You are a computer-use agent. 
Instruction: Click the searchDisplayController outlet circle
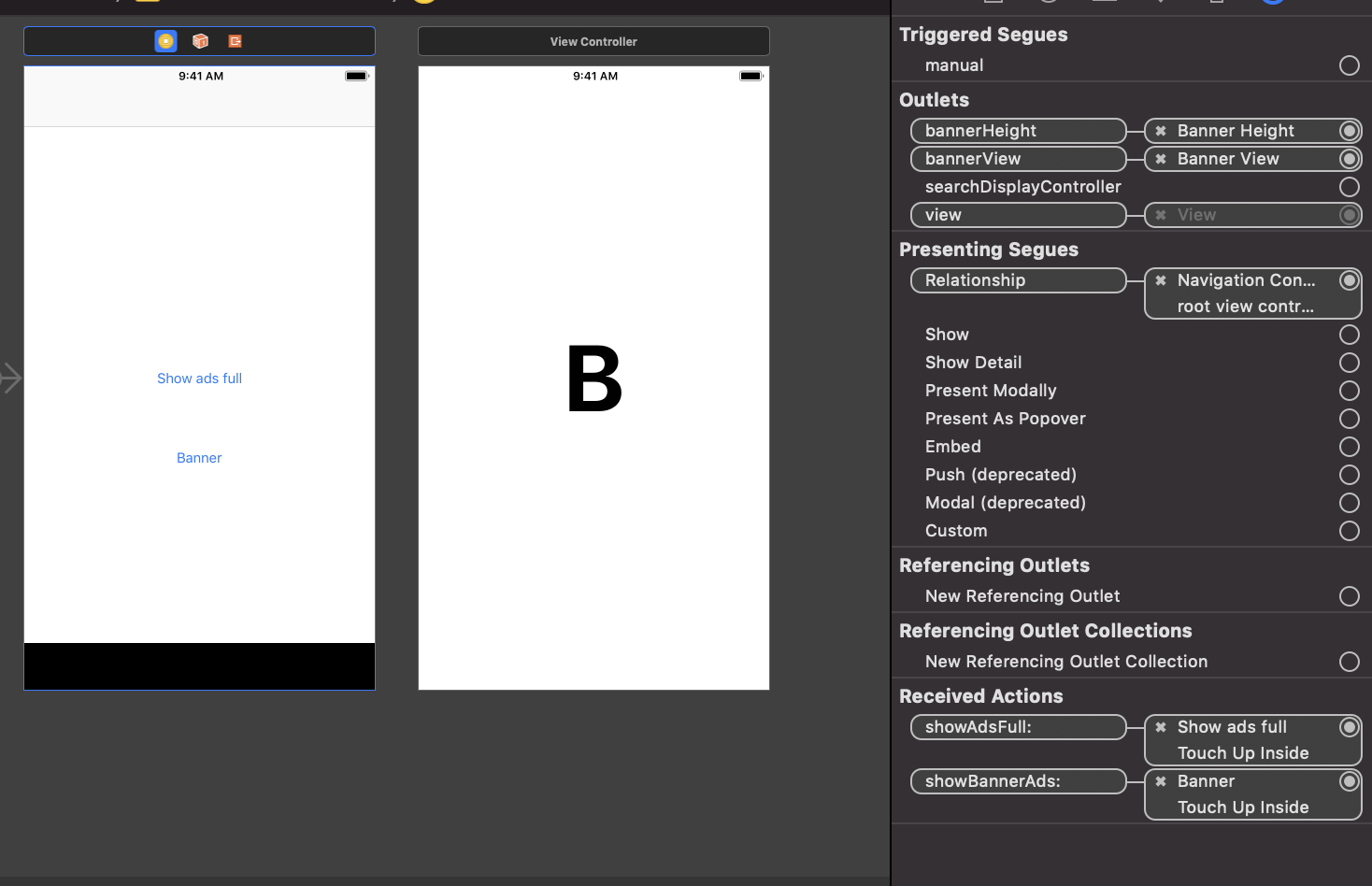pos(1350,187)
